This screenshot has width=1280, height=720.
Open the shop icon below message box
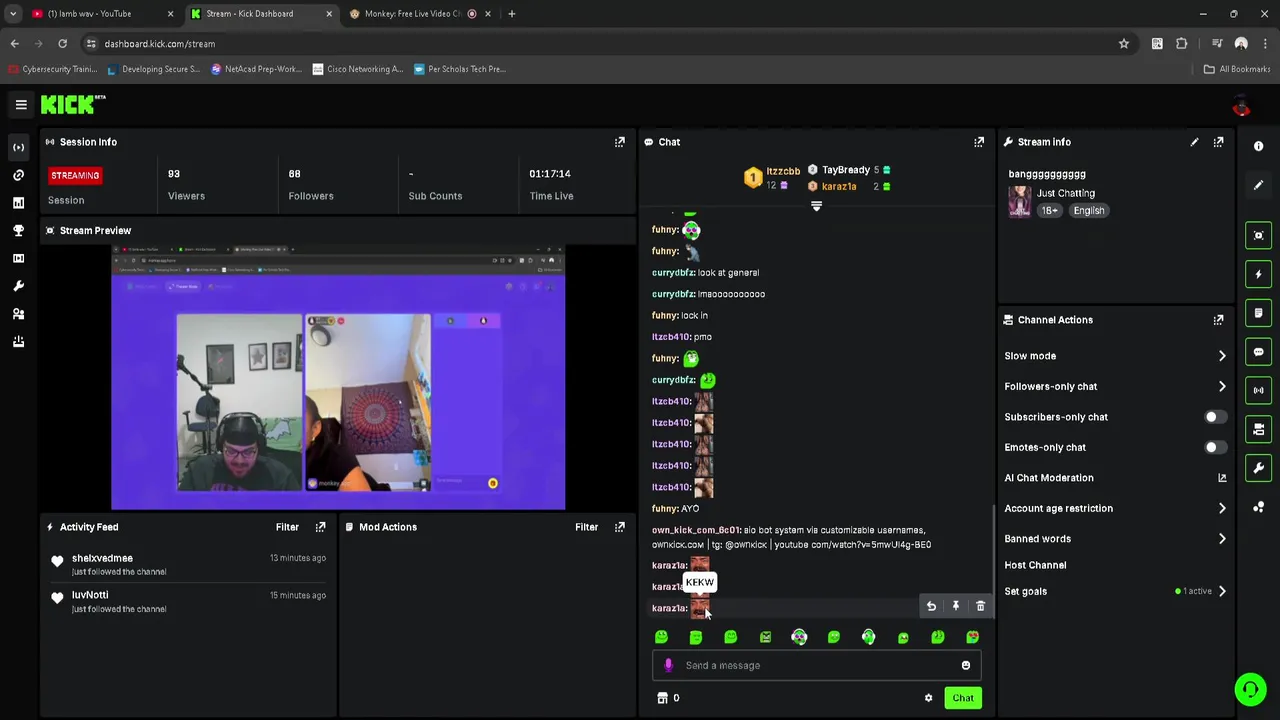pyautogui.click(x=662, y=698)
